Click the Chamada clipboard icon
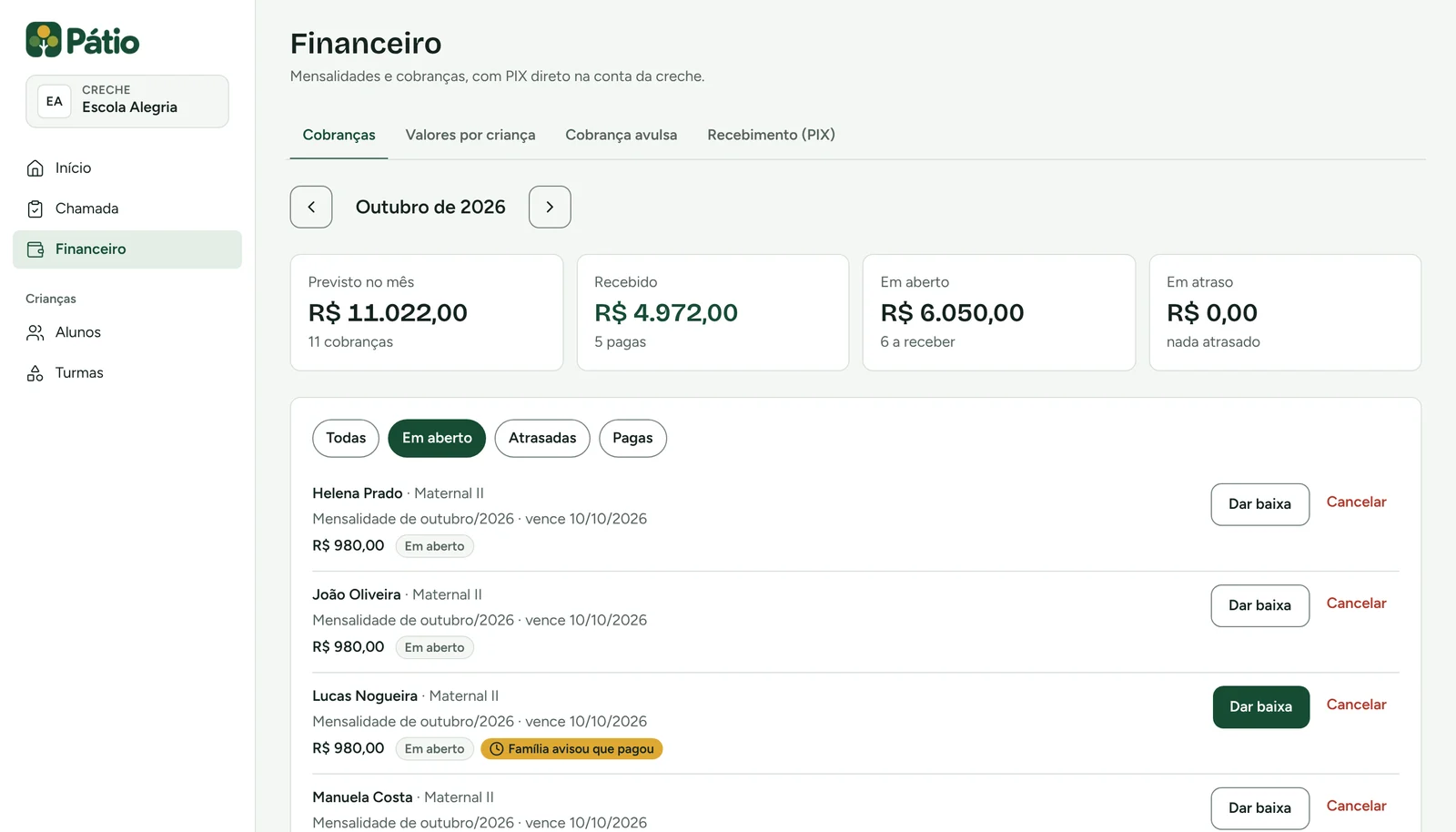The height and width of the screenshot is (832, 1456). [x=35, y=209]
